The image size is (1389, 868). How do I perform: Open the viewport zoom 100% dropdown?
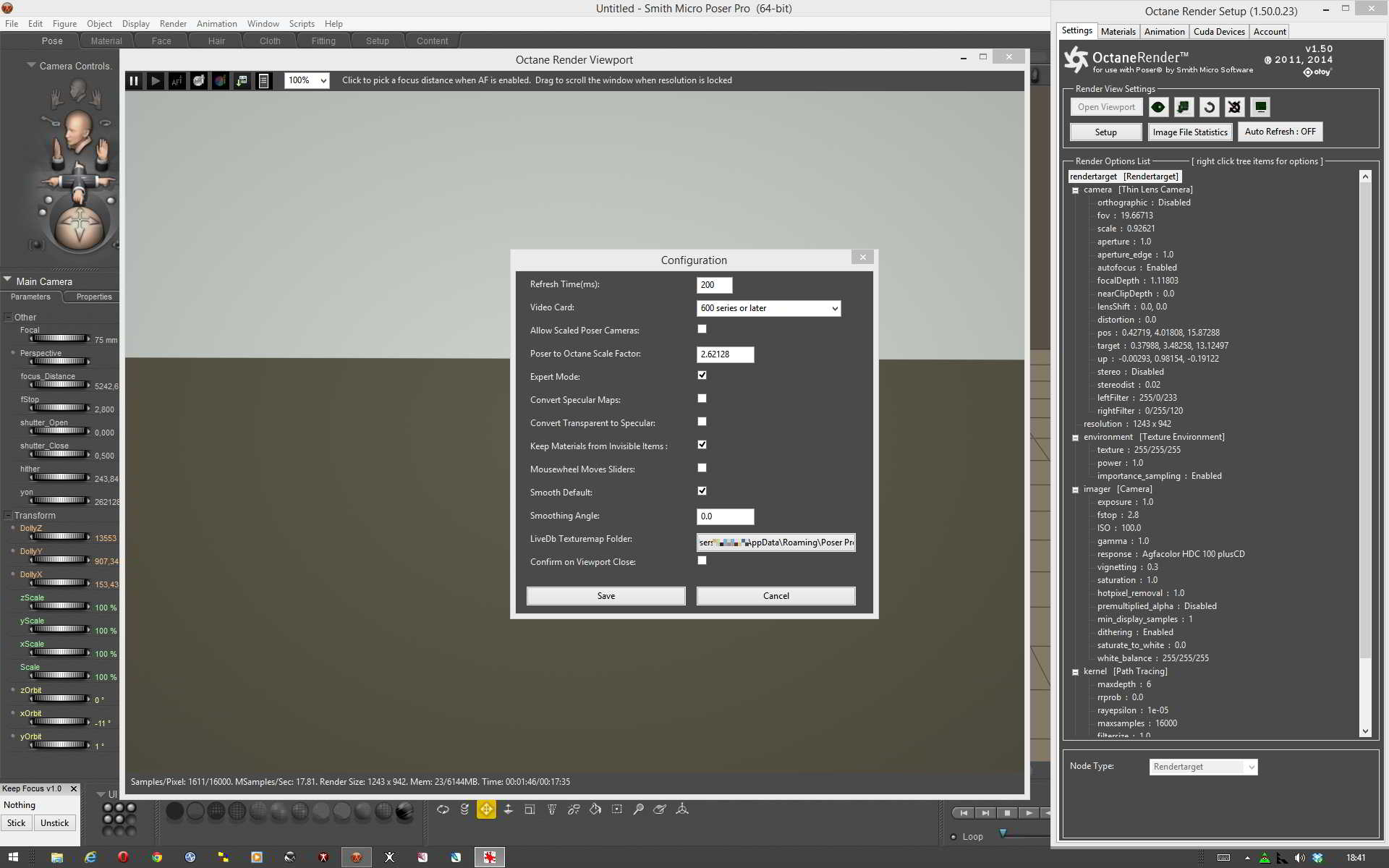click(x=307, y=80)
